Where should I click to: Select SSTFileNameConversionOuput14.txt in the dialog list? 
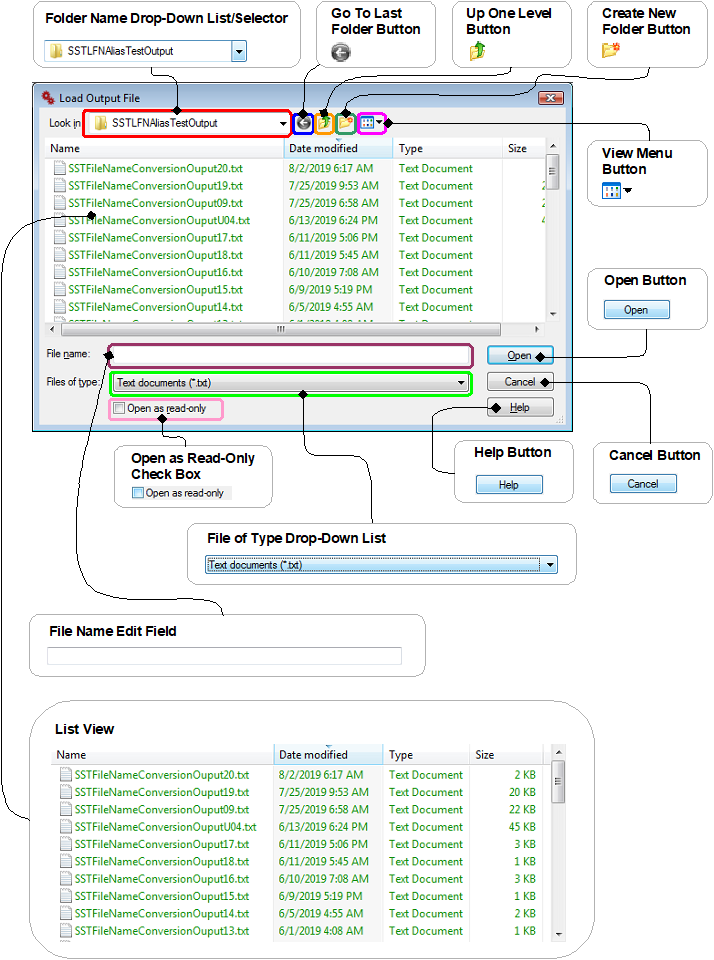pyautogui.click(x=156, y=307)
